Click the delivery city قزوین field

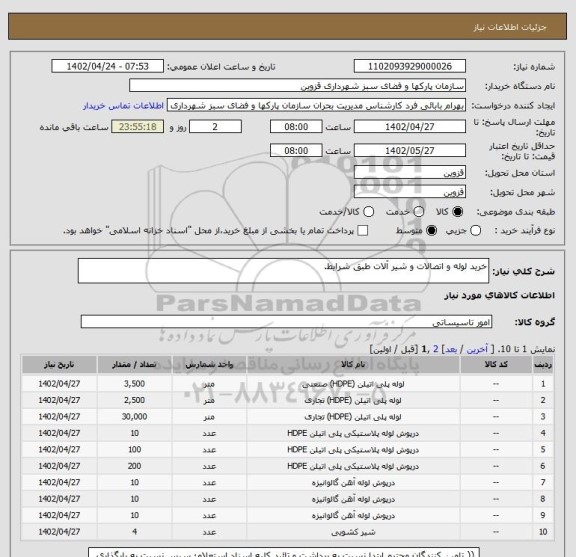[410, 192]
